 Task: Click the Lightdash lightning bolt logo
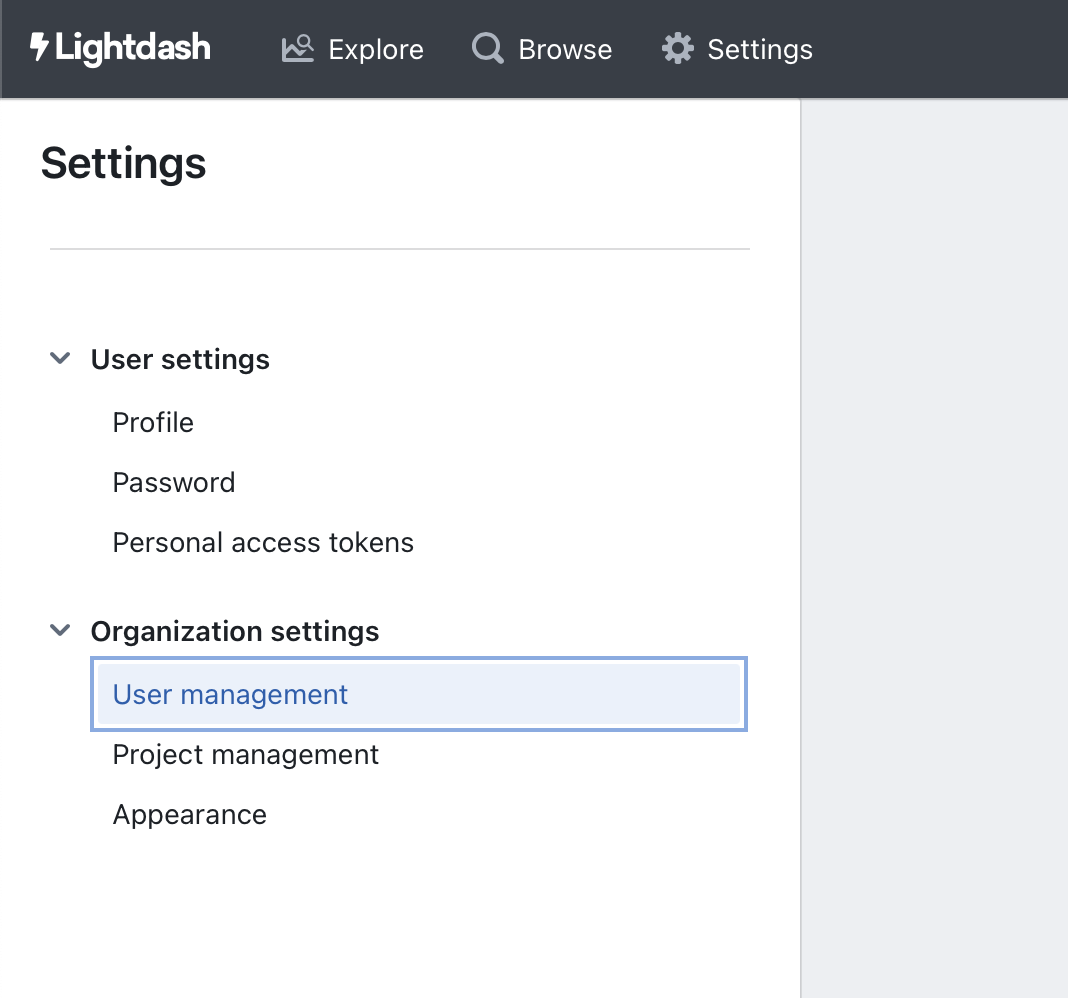(37, 47)
